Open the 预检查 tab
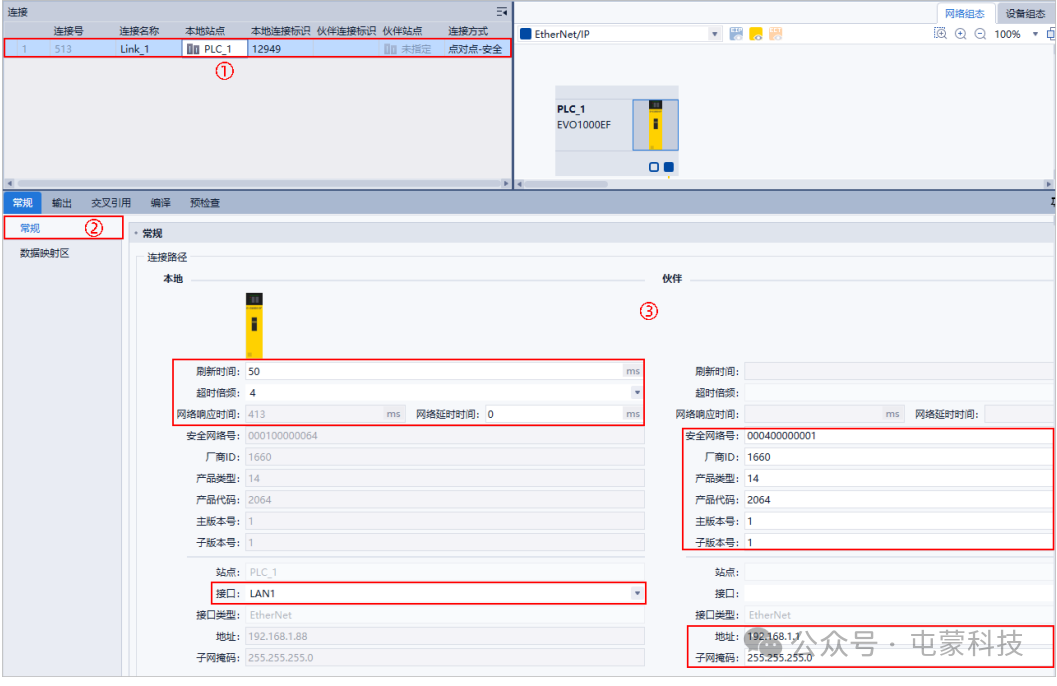This screenshot has height=686, width=1057. click(x=204, y=203)
